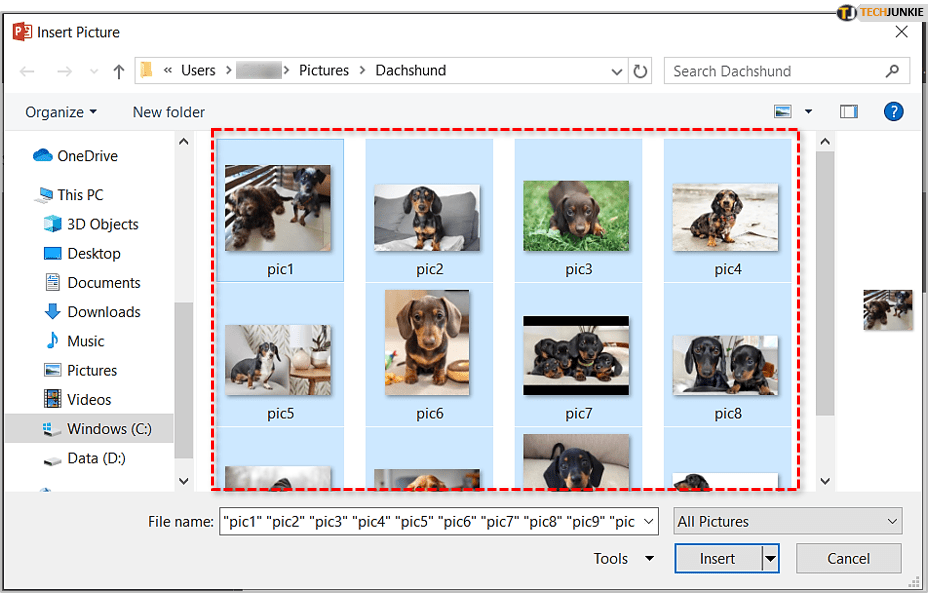Open the Insert button dropdown arrow
Viewport: 932px width, 593px height.
(770, 559)
